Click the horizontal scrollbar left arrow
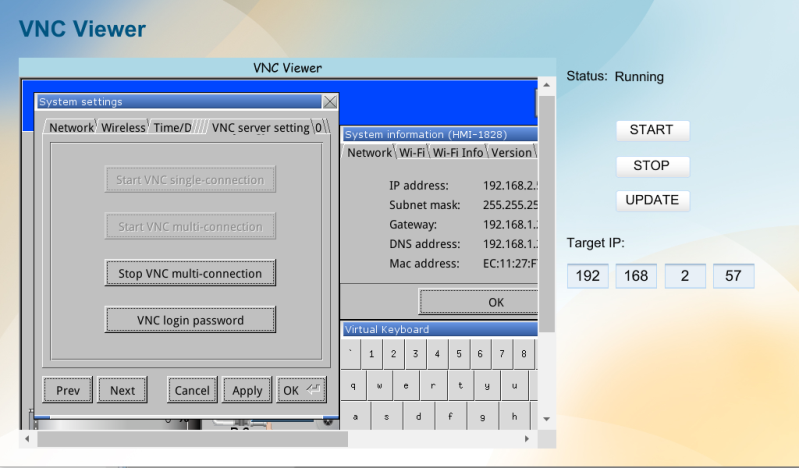Screen dimensions: 799x468 pyautogui.click(x=27, y=439)
